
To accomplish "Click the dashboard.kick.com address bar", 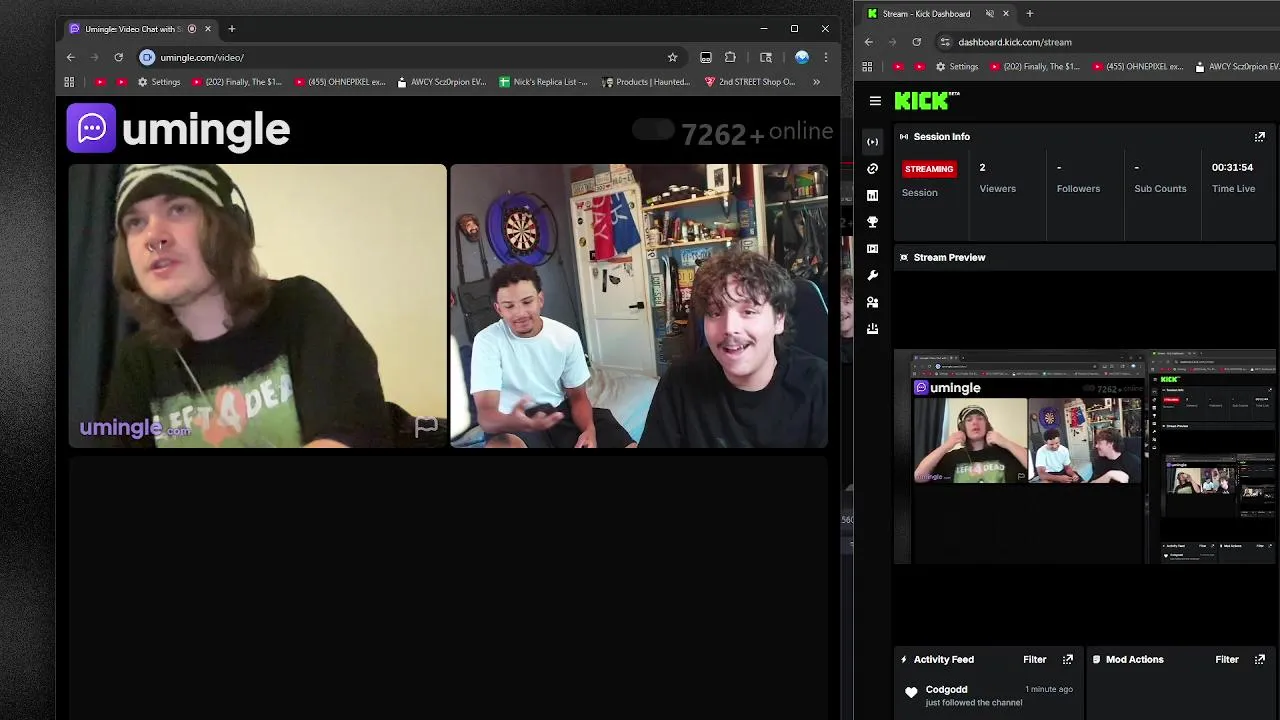I will click(x=1105, y=42).
